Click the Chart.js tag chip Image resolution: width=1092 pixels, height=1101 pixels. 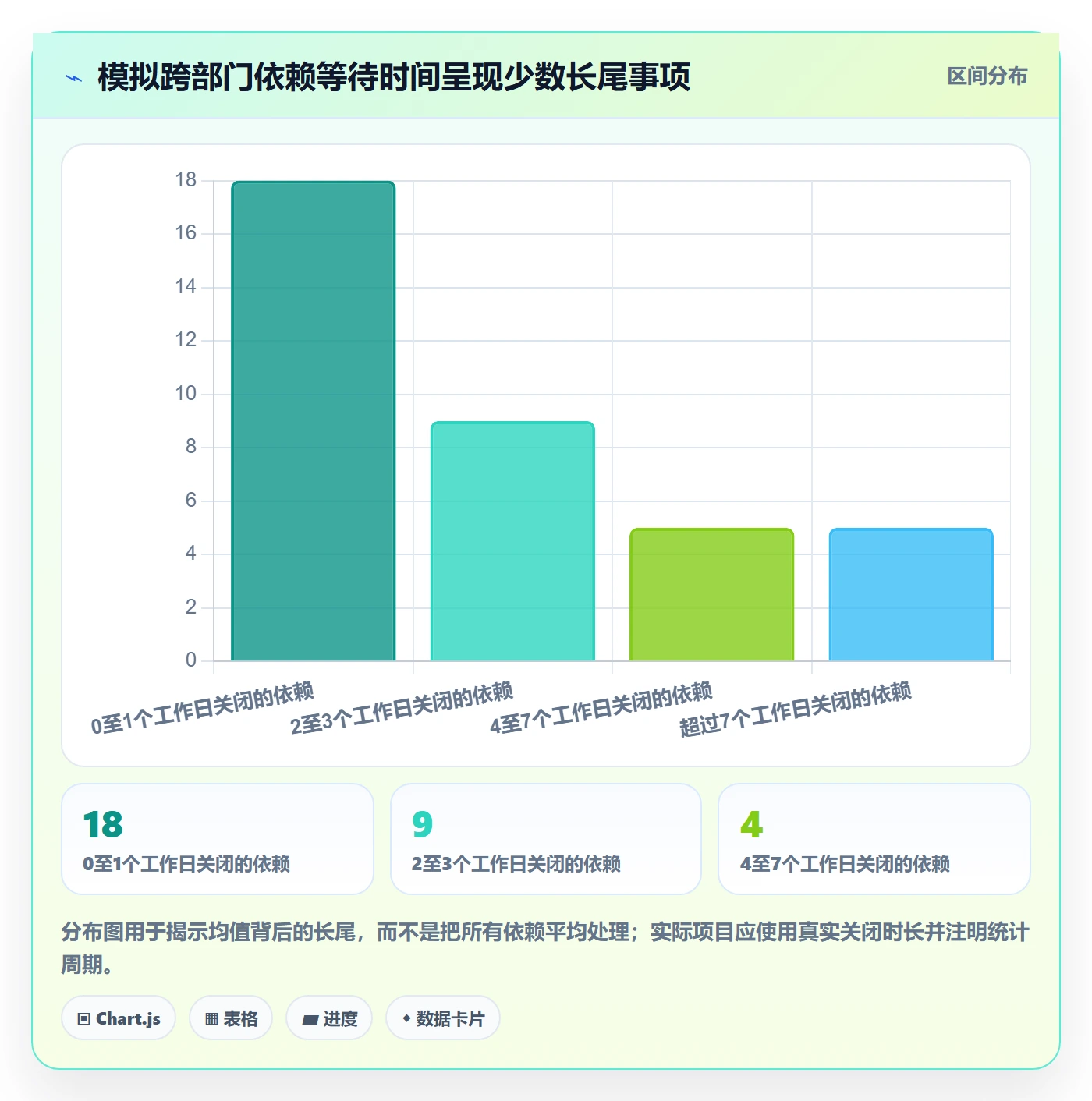click(x=119, y=1018)
